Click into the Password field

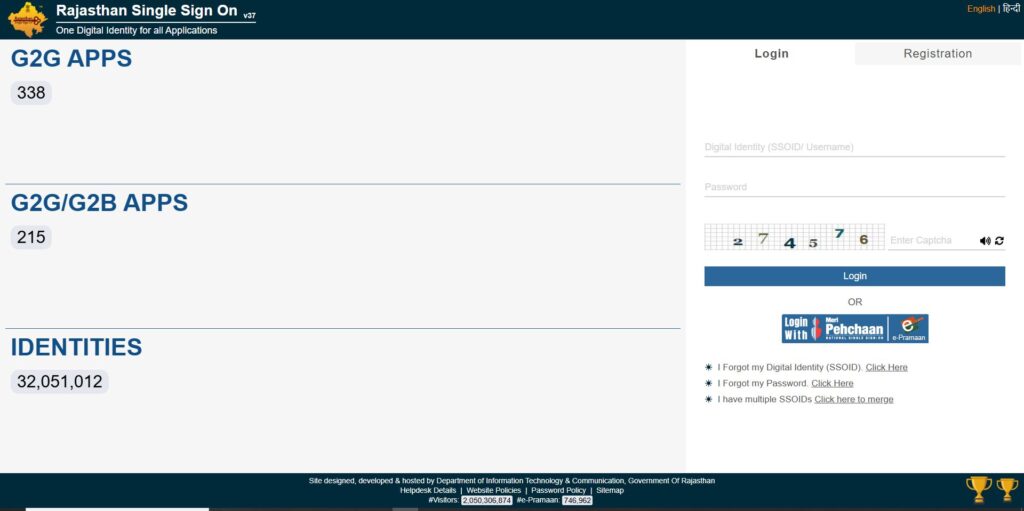(x=854, y=187)
